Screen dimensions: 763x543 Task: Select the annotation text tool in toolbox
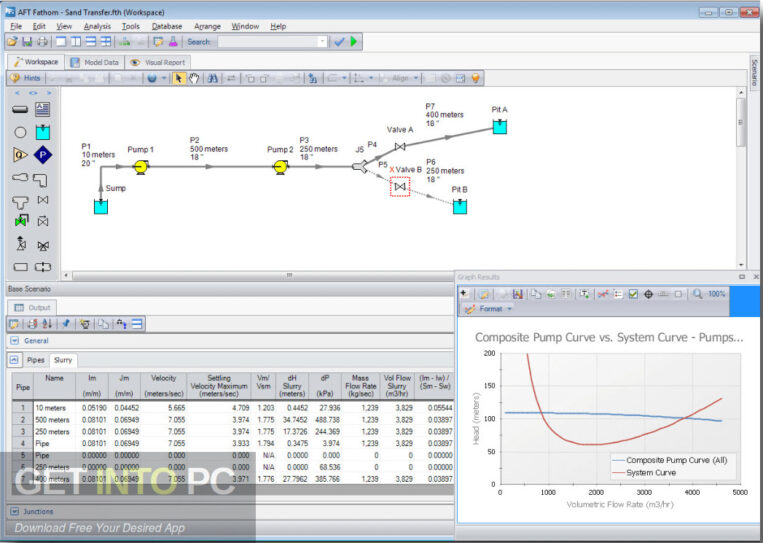[x=42, y=109]
